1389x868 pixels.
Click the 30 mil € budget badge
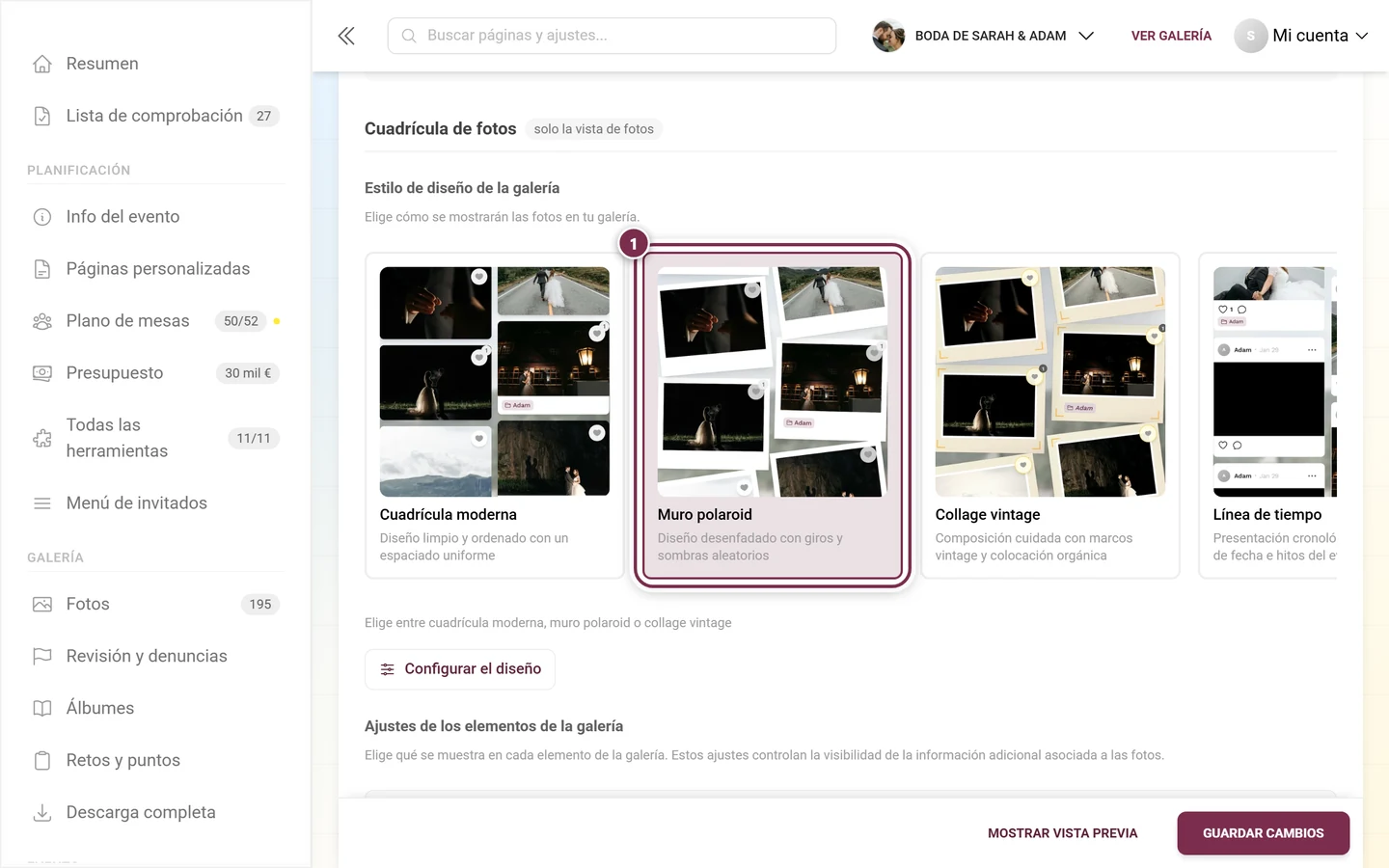pyautogui.click(x=248, y=373)
